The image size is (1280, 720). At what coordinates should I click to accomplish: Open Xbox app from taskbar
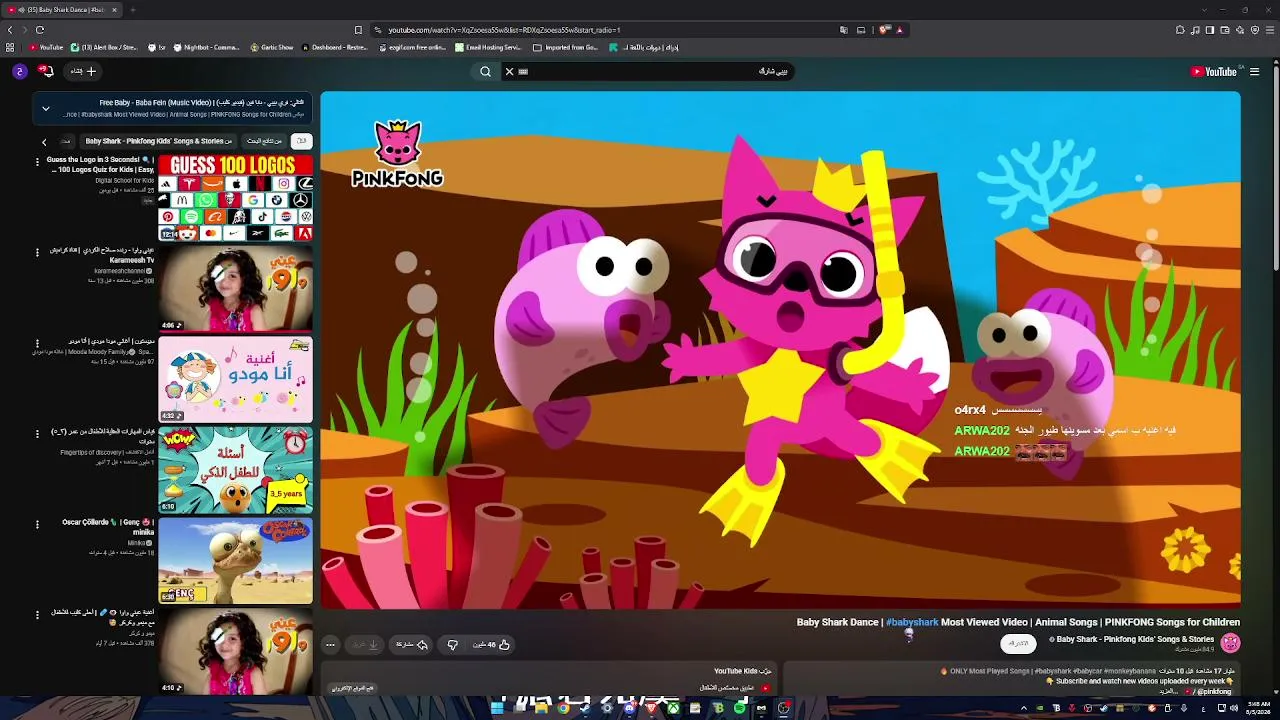pos(673,708)
